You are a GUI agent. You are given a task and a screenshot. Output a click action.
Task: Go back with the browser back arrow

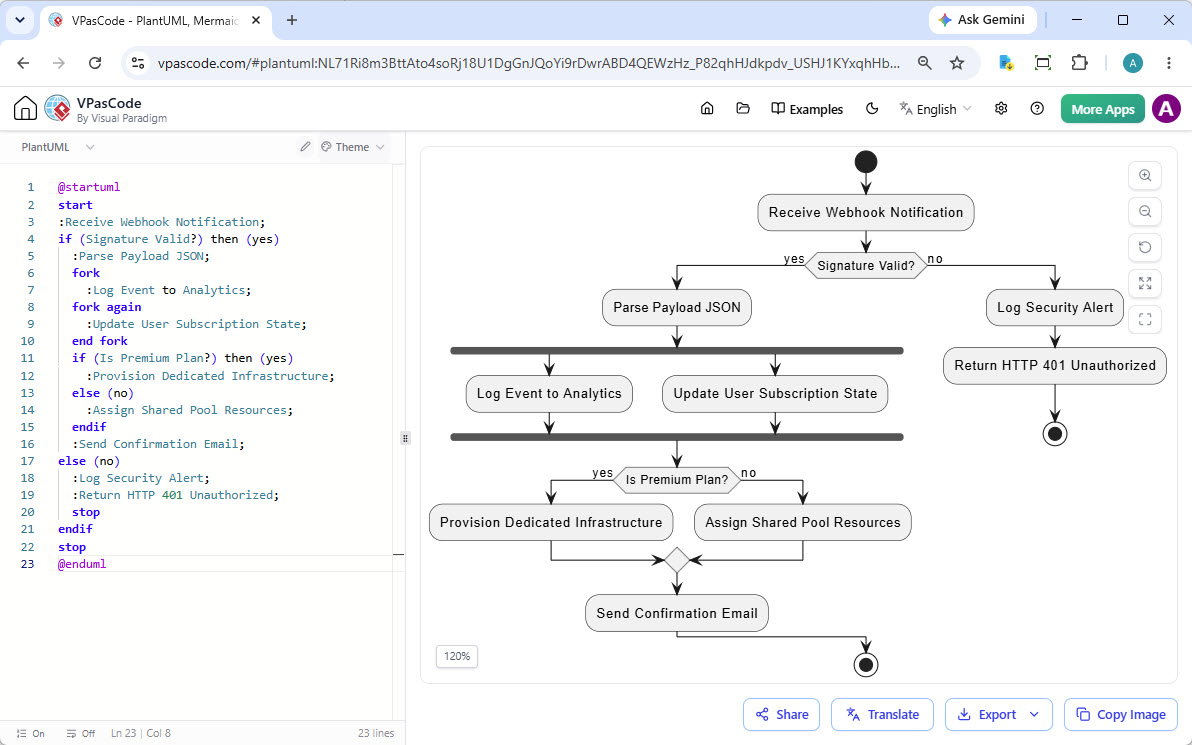23,63
